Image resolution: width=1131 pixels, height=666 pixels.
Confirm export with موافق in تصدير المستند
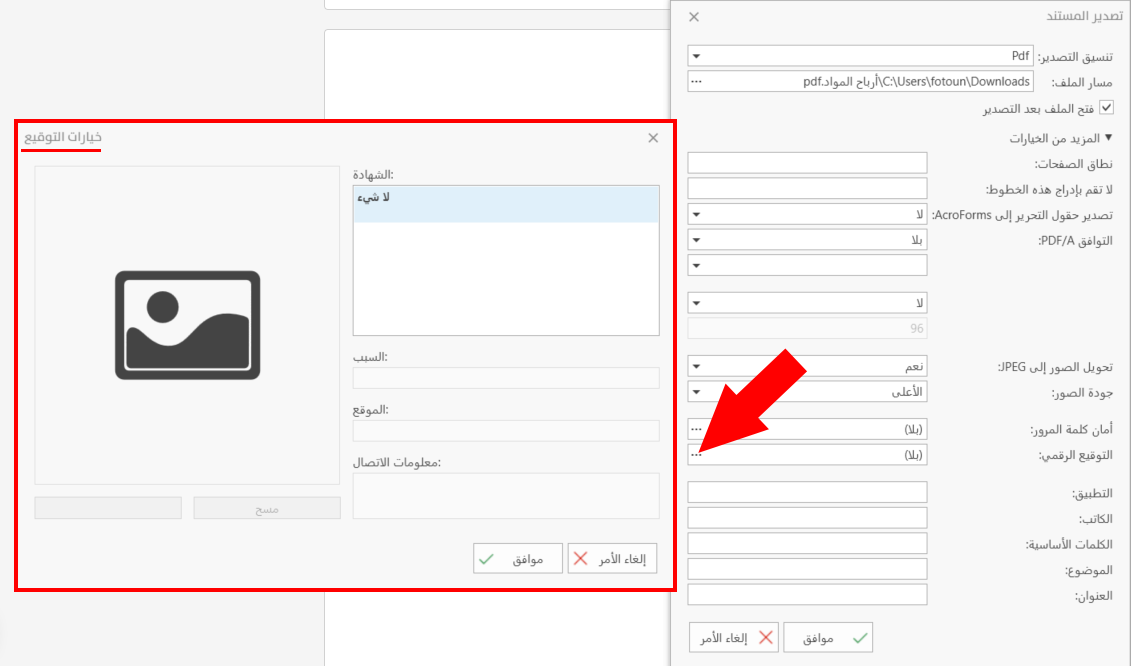(828, 638)
